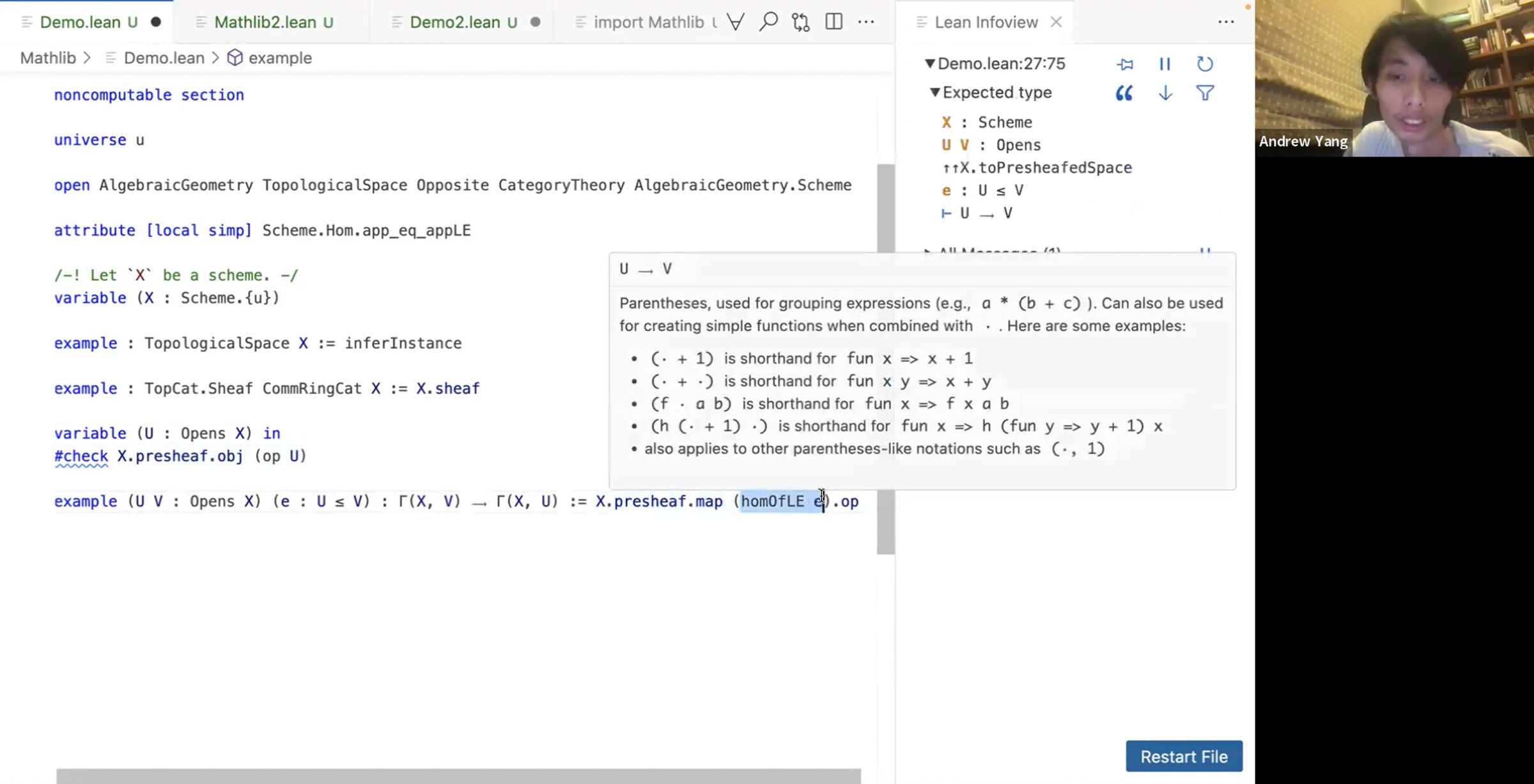Open the search magnifier icon in editor toolbar
The height and width of the screenshot is (784, 1534).
[768, 22]
